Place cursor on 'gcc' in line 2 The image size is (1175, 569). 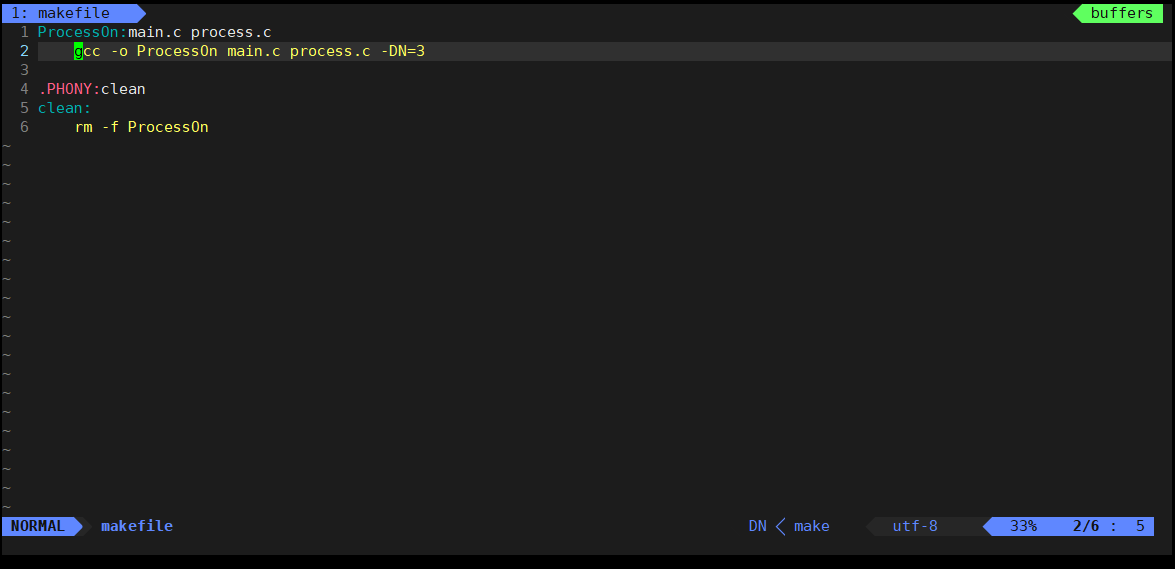coord(87,51)
